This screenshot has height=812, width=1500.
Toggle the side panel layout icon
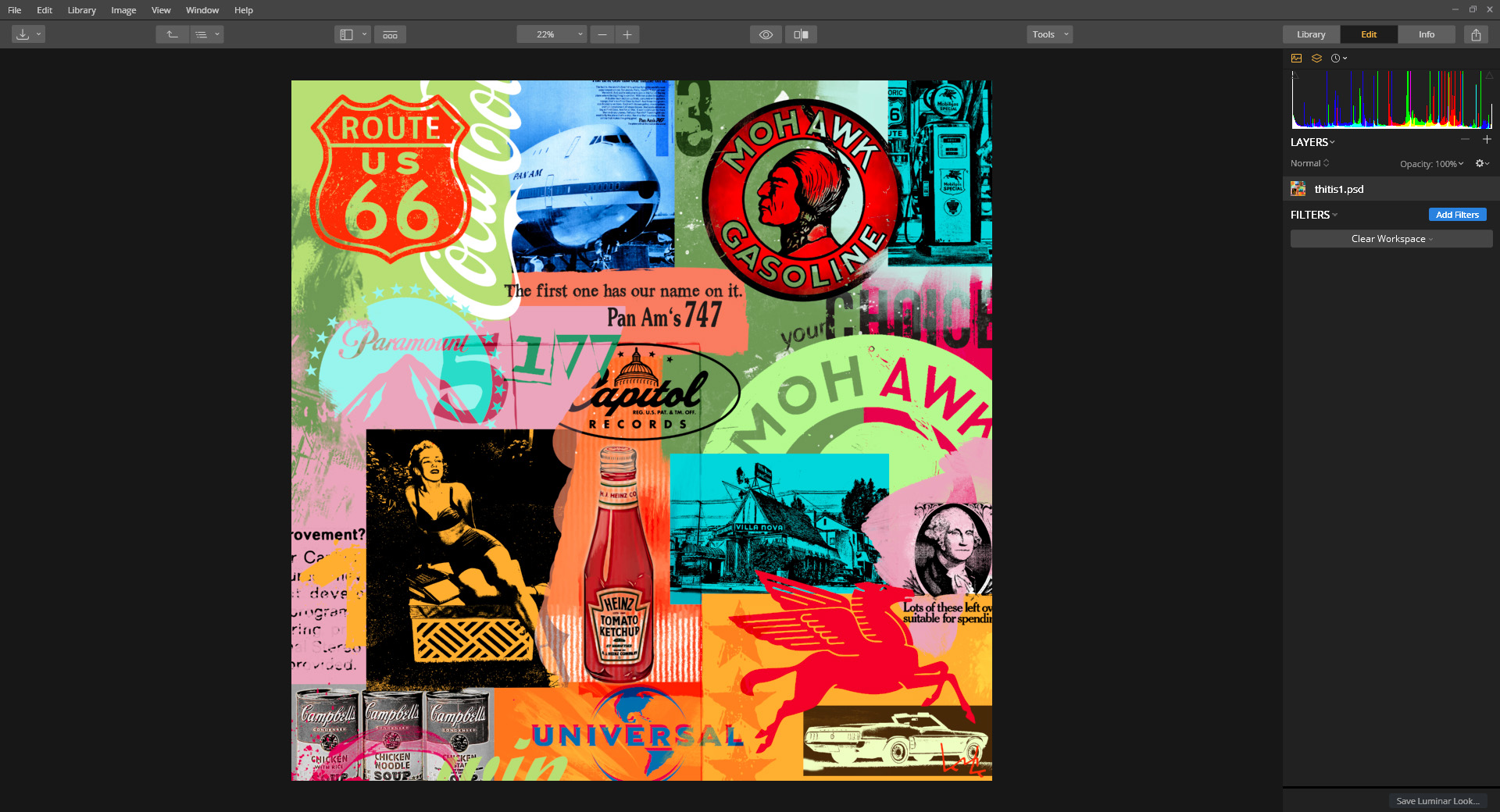[347, 34]
